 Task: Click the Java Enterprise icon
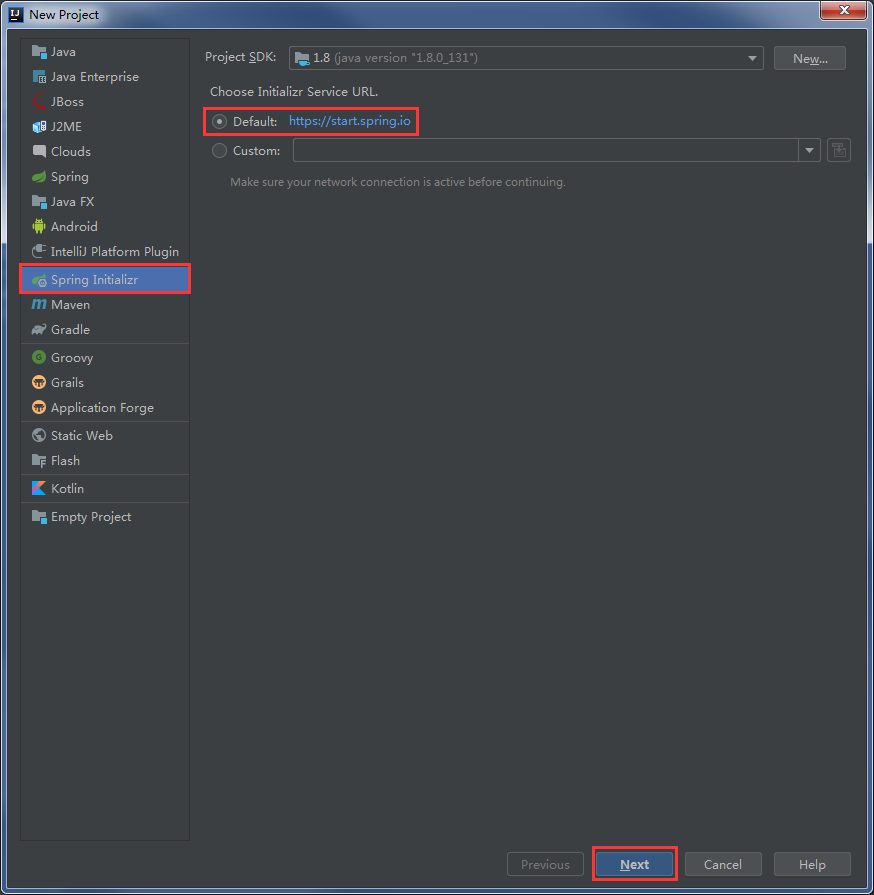[x=39, y=77]
